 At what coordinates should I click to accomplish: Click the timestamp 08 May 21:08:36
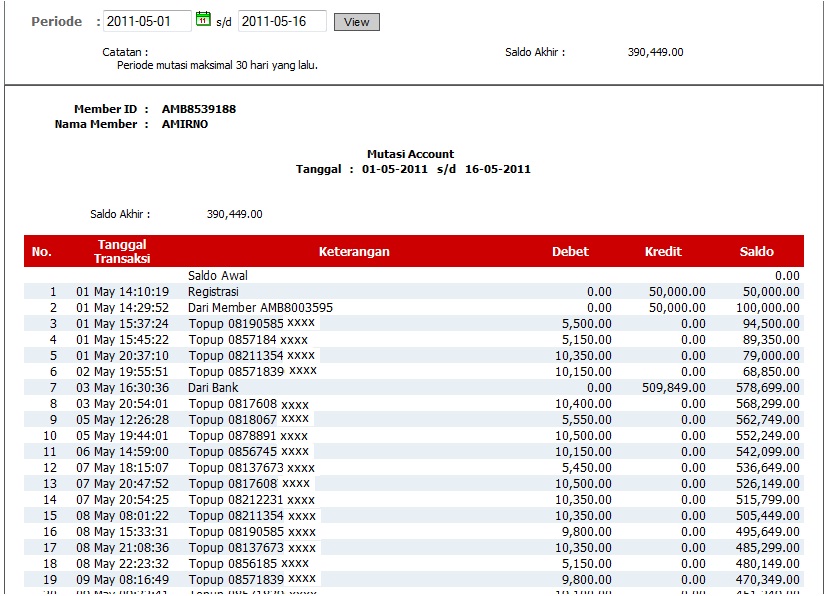point(122,547)
